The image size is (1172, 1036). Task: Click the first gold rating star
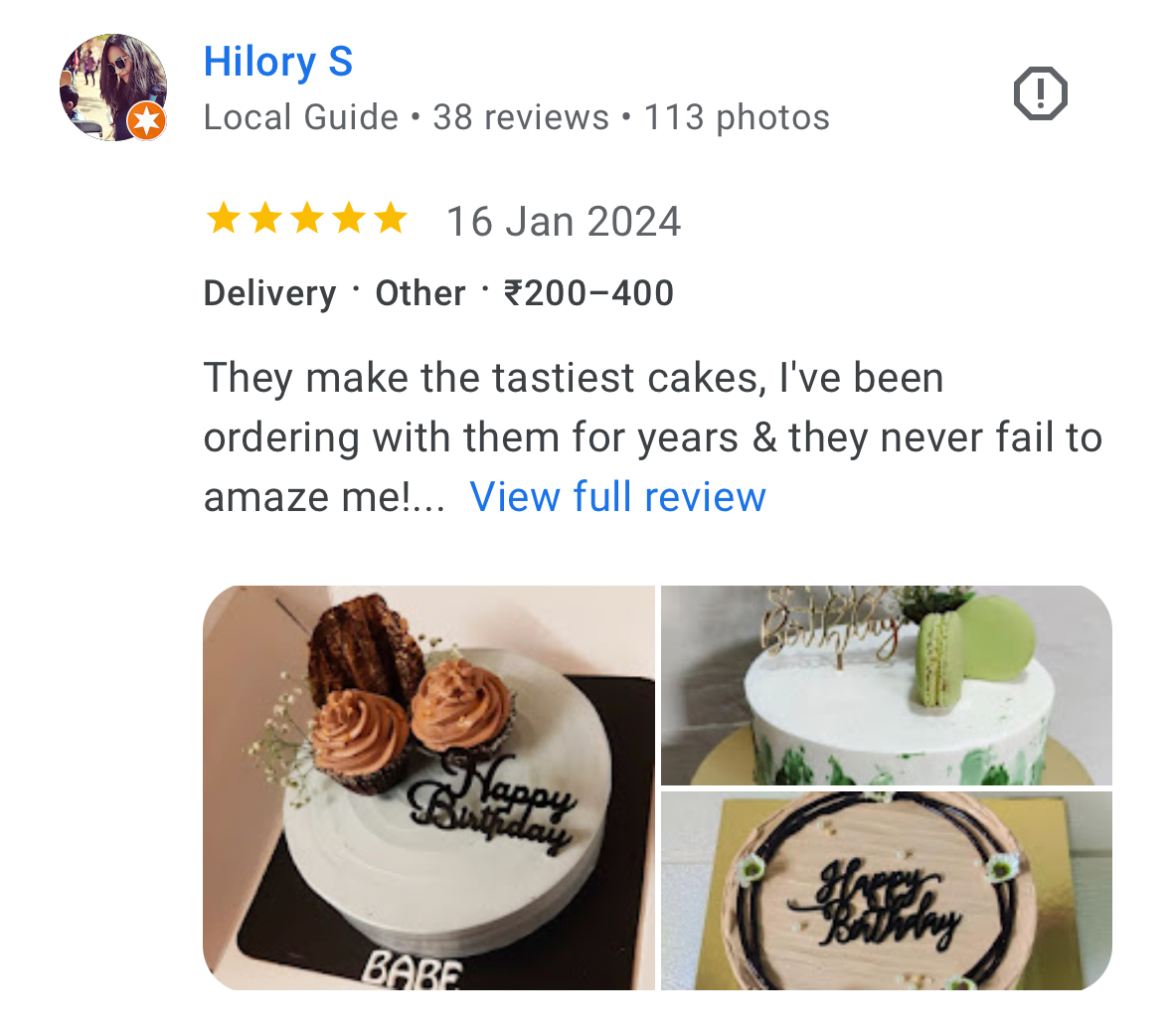click(223, 218)
